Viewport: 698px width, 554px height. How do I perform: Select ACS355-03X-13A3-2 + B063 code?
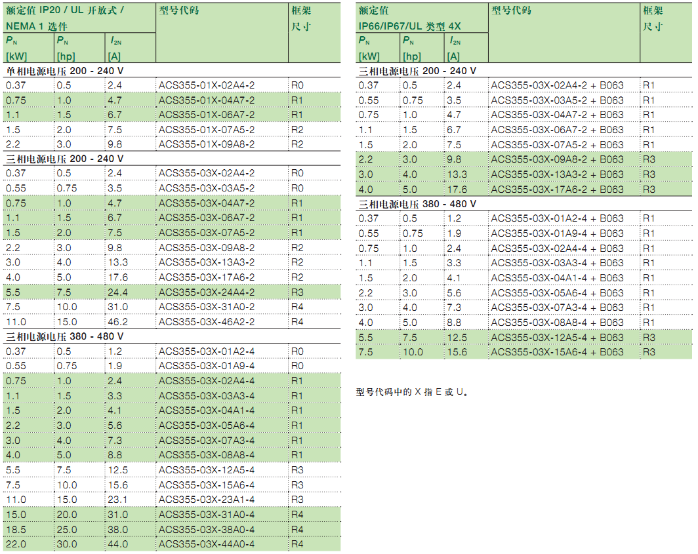click(557, 174)
